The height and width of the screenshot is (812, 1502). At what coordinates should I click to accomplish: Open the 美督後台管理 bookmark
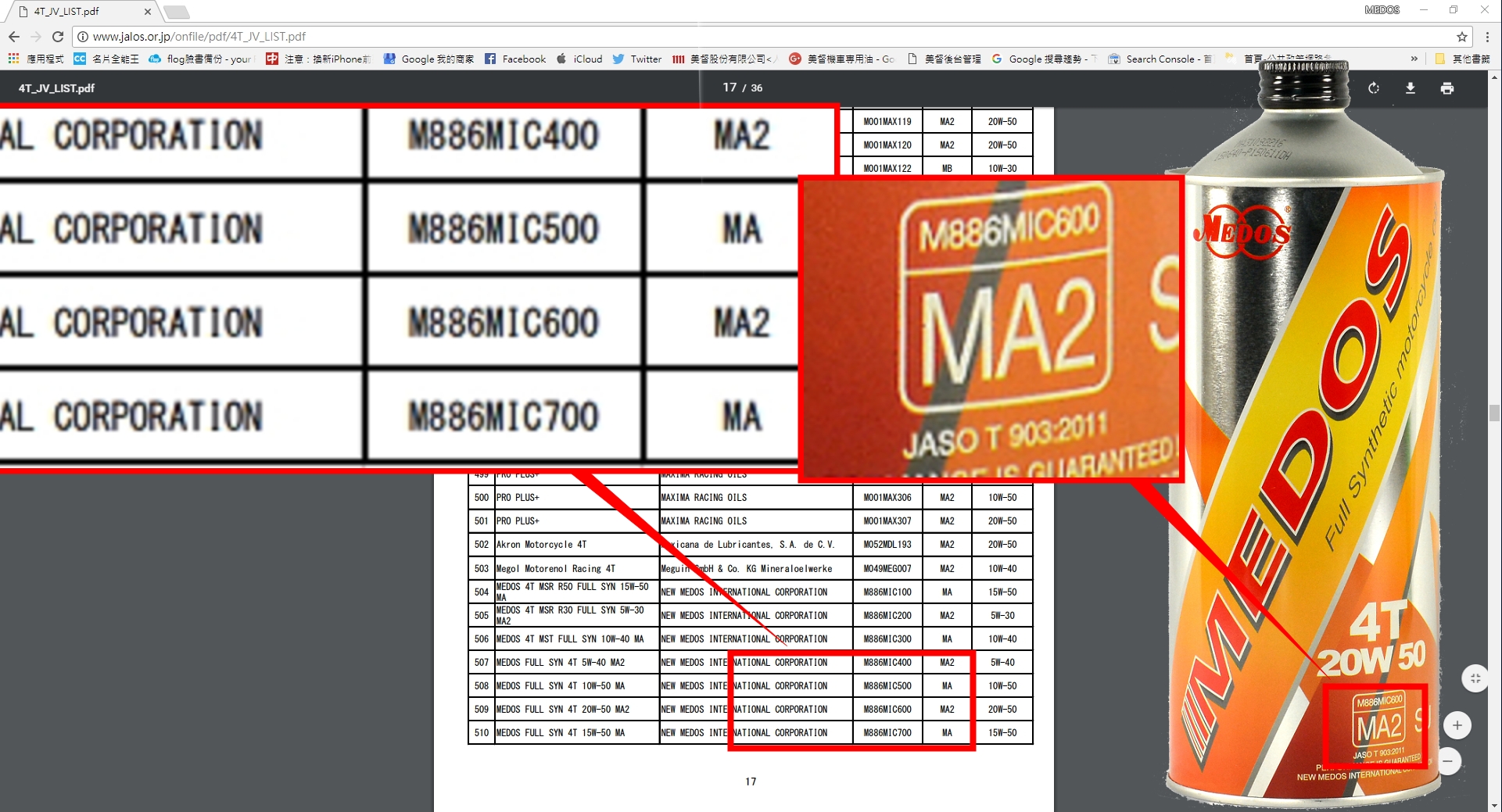945,59
